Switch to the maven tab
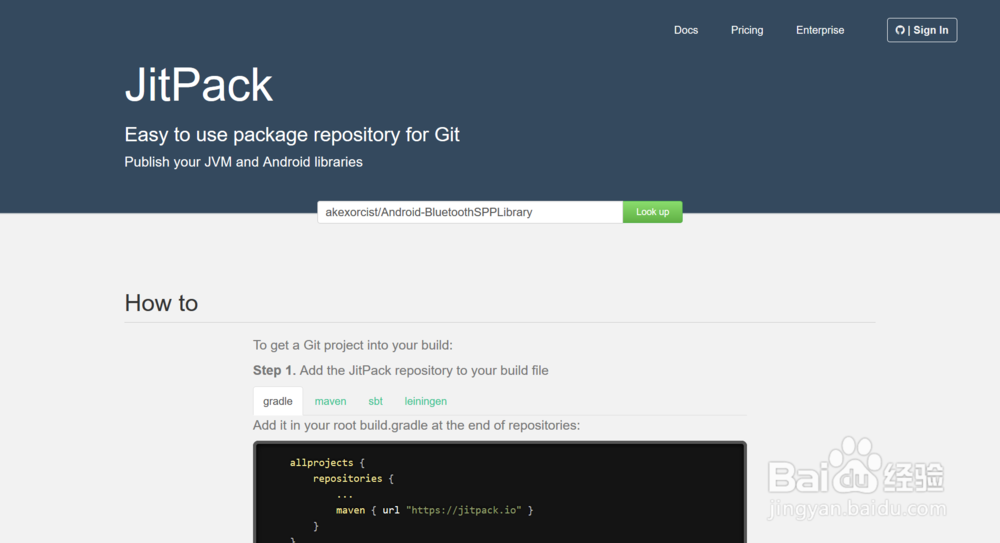The image size is (1000, 543). click(330, 401)
